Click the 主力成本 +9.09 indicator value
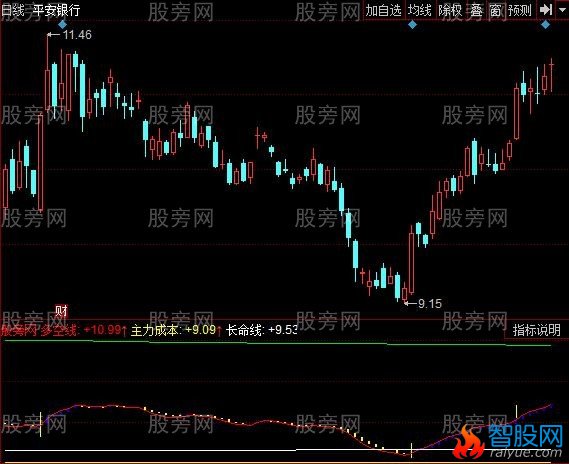Image resolution: width=569 pixels, height=464 pixels. 176,330
